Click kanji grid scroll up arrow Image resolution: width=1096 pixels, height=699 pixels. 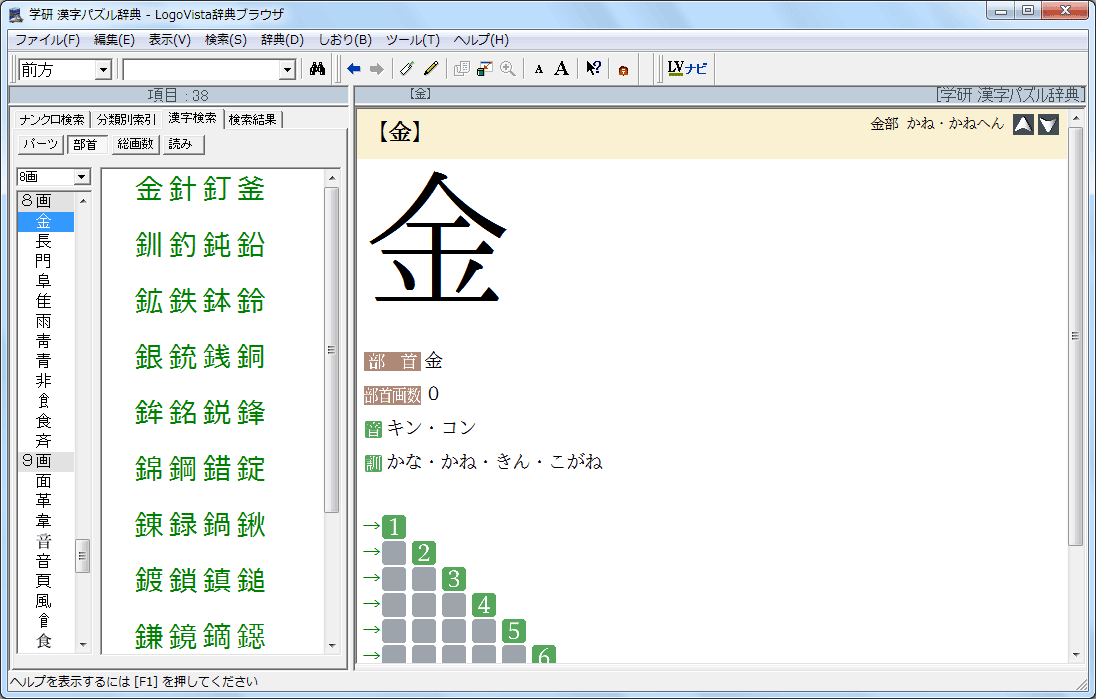(332, 178)
